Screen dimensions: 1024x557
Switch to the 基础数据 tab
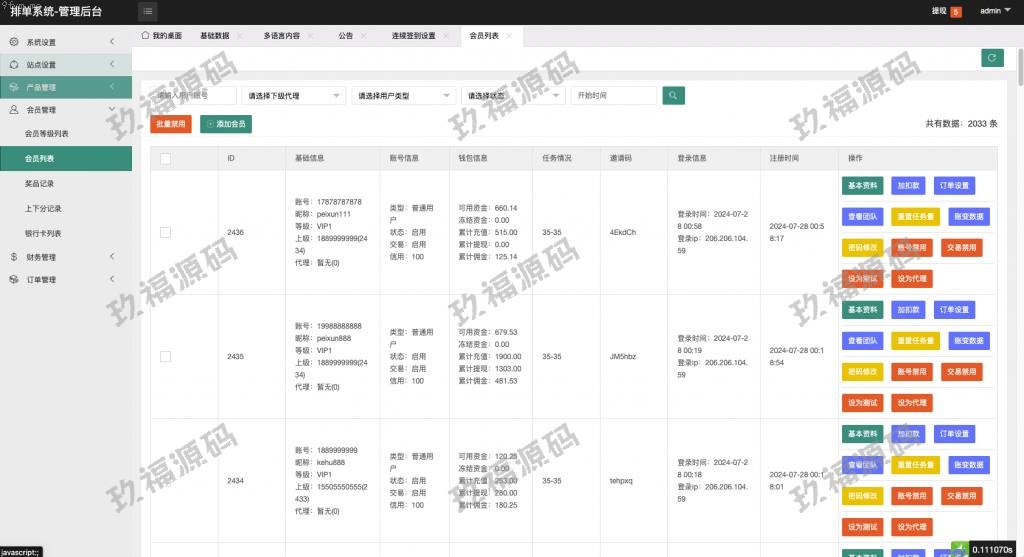tap(214, 35)
